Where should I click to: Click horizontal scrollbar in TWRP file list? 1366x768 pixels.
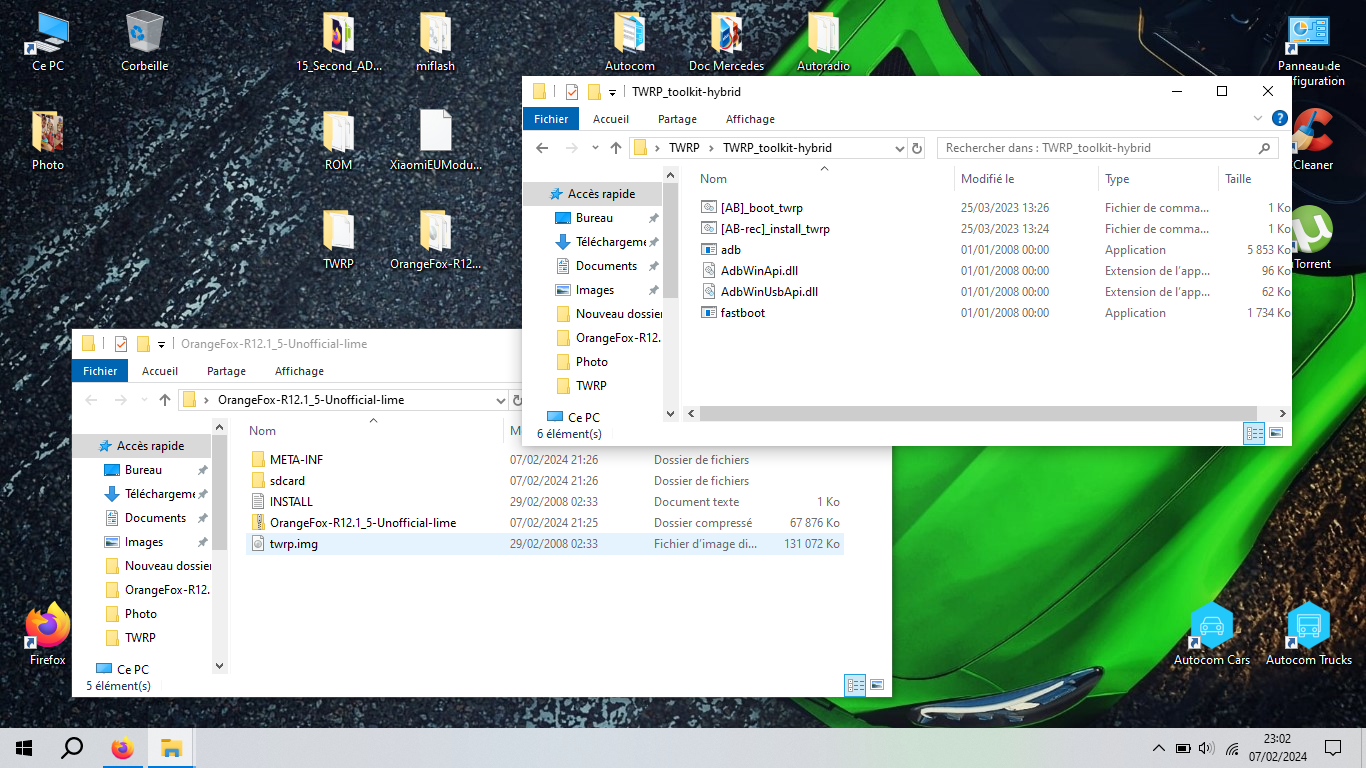[x=978, y=413]
